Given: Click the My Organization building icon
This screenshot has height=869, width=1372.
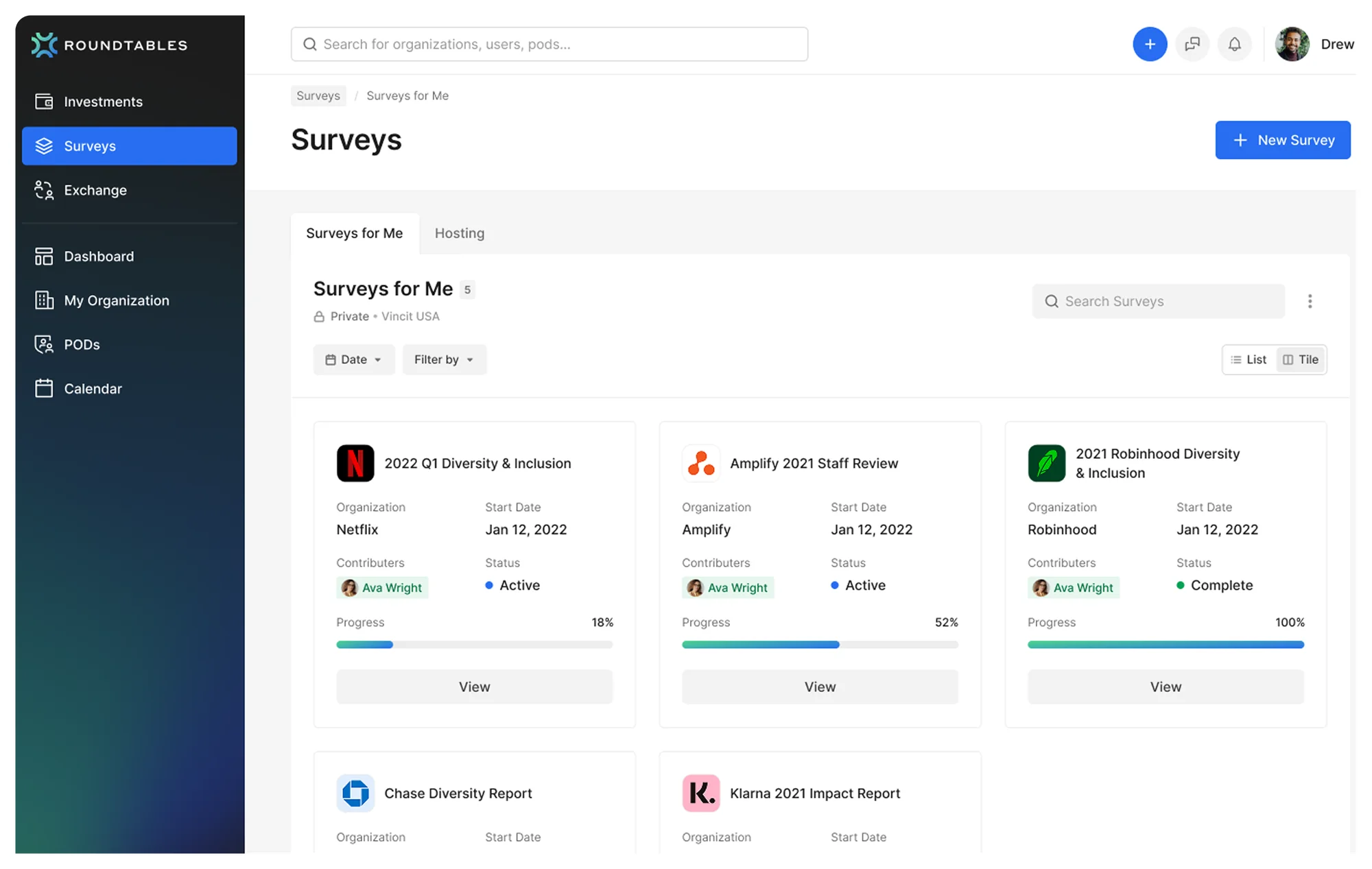Looking at the screenshot, I should (44, 300).
